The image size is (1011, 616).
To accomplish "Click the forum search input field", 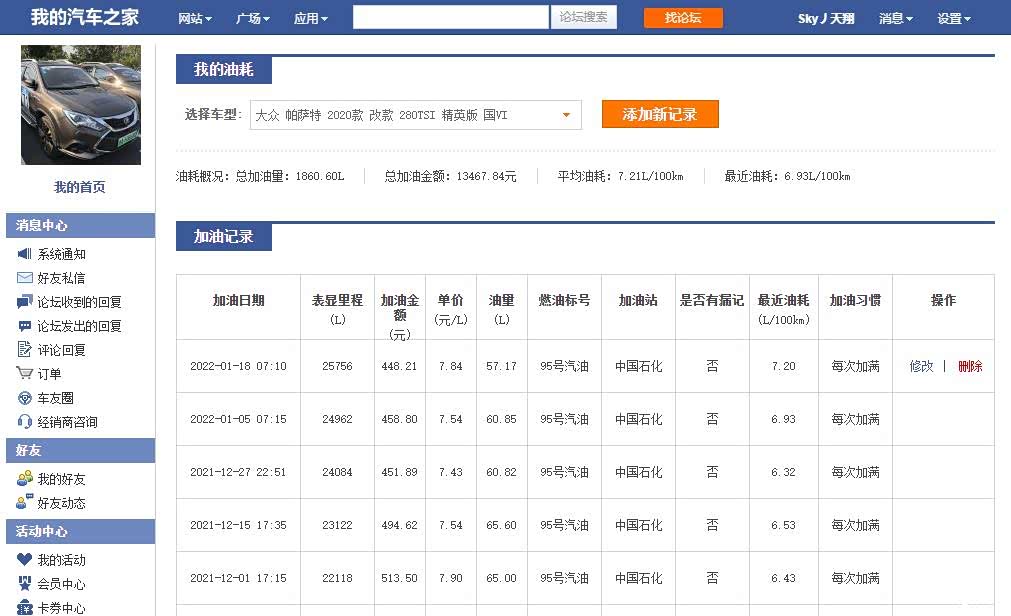I will [x=450, y=17].
